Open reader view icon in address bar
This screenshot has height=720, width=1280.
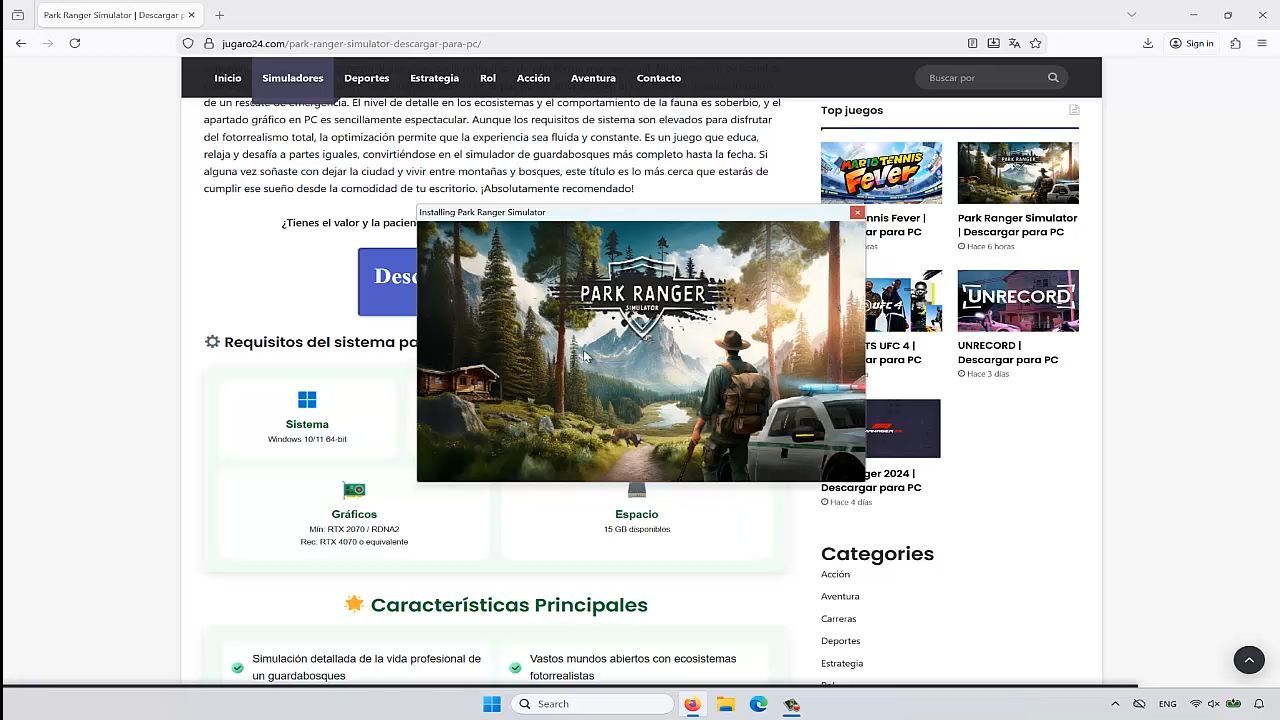(x=972, y=43)
